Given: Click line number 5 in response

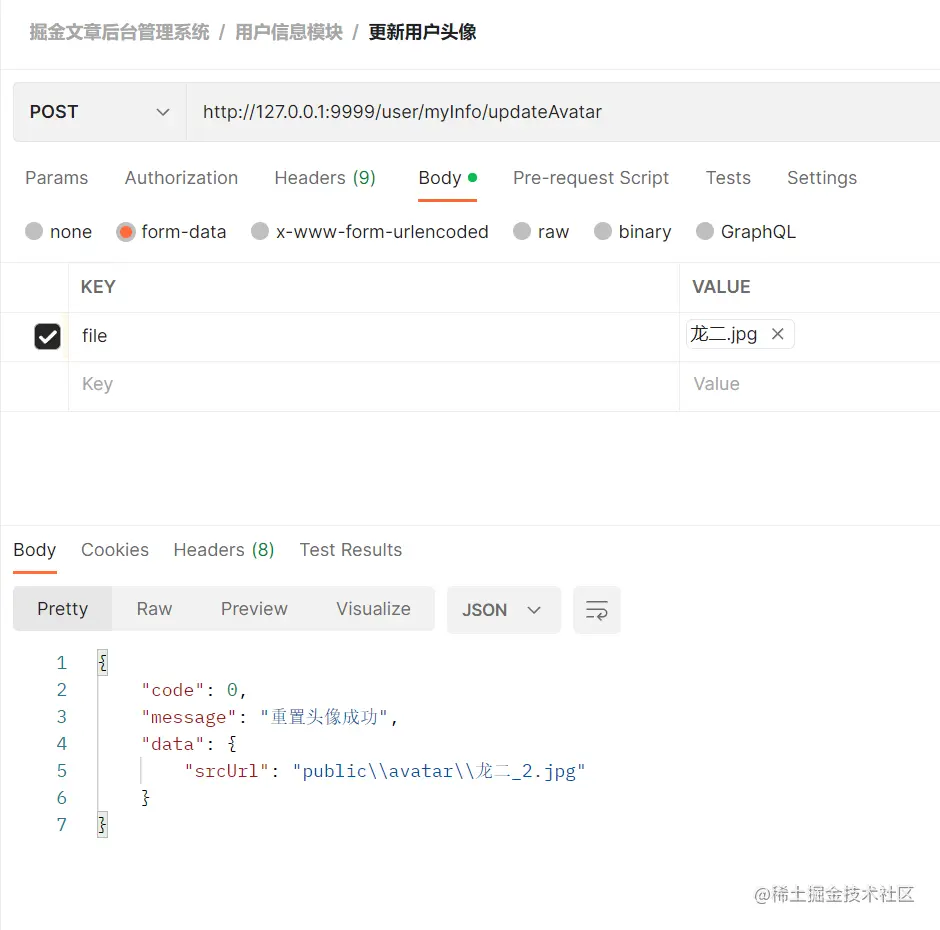Looking at the screenshot, I should (x=62, y=771).
